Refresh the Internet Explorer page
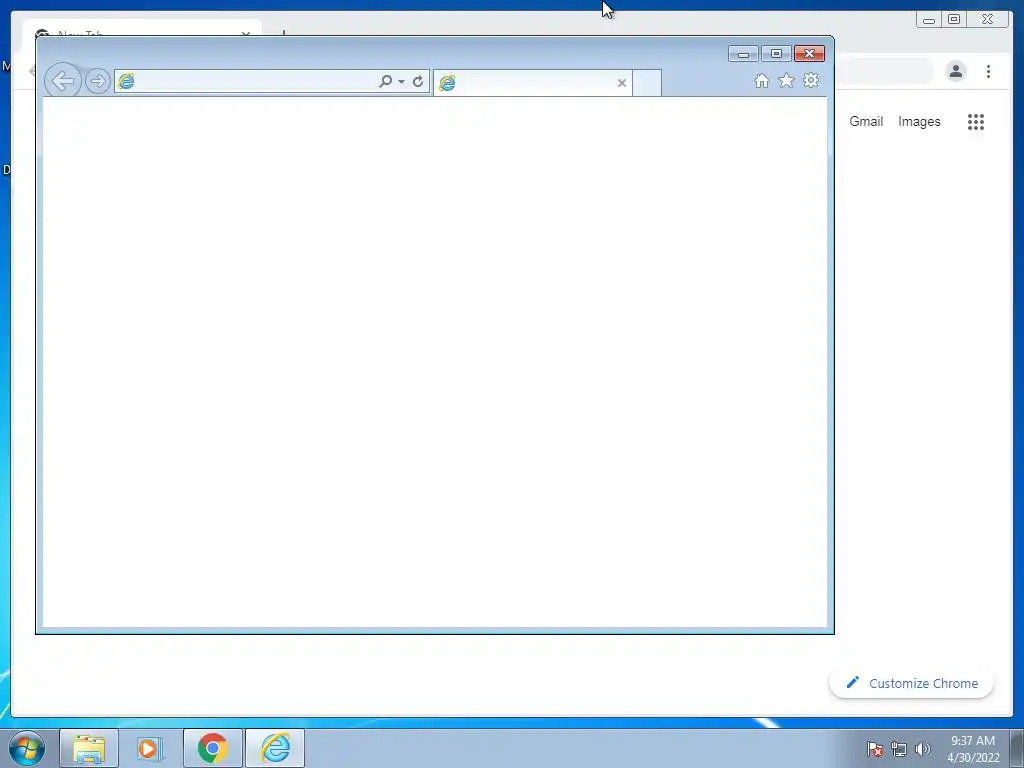Viewport: 1024px width, 768px height. 418,82
